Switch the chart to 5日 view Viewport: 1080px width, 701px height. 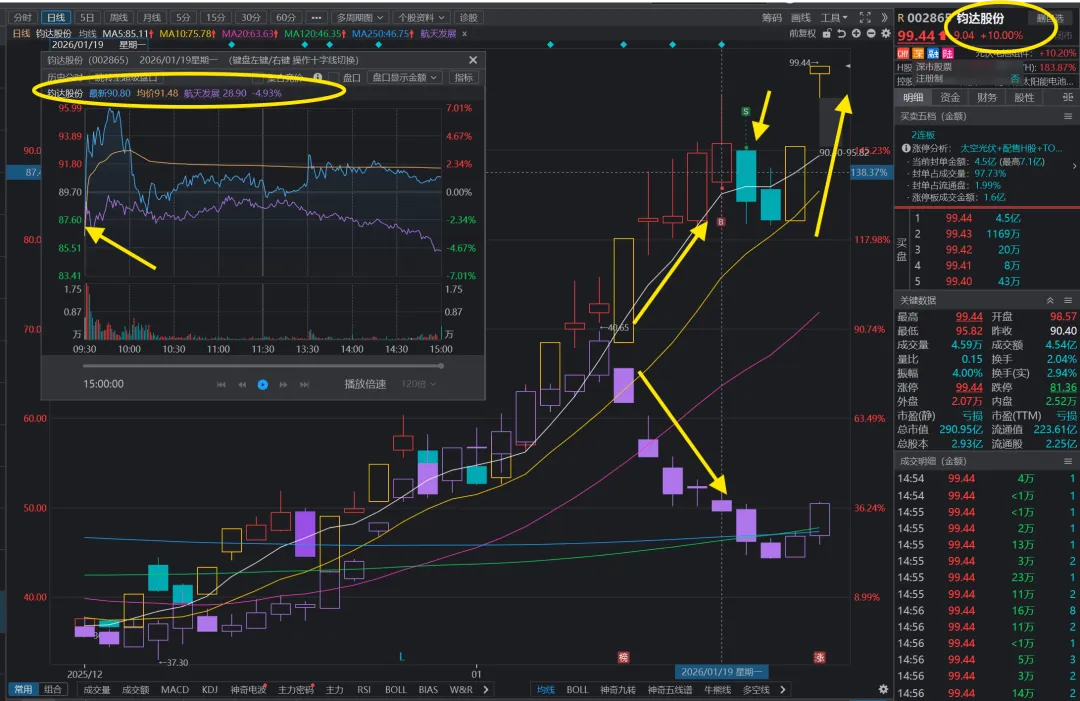click(87, 17)
